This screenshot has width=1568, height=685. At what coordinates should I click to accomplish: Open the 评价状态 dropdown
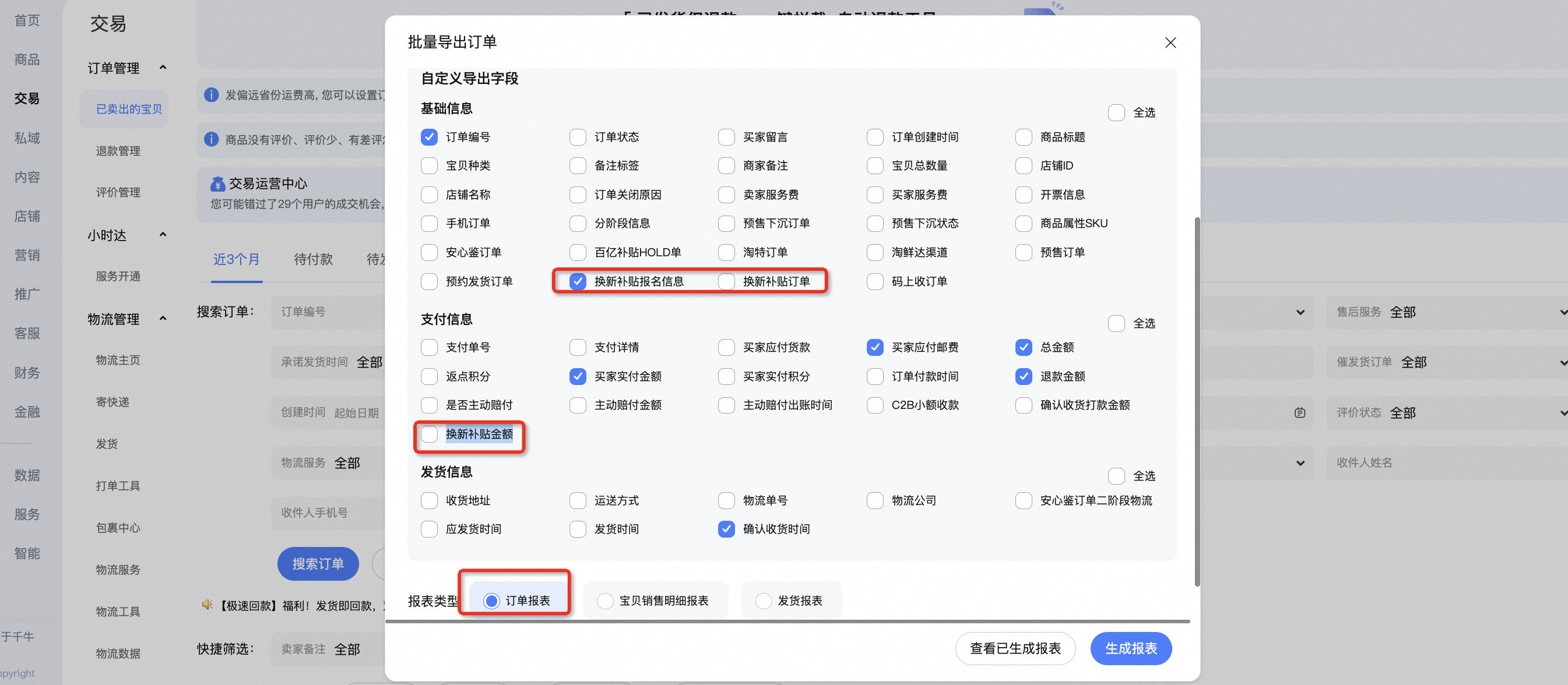[1446, 412]
